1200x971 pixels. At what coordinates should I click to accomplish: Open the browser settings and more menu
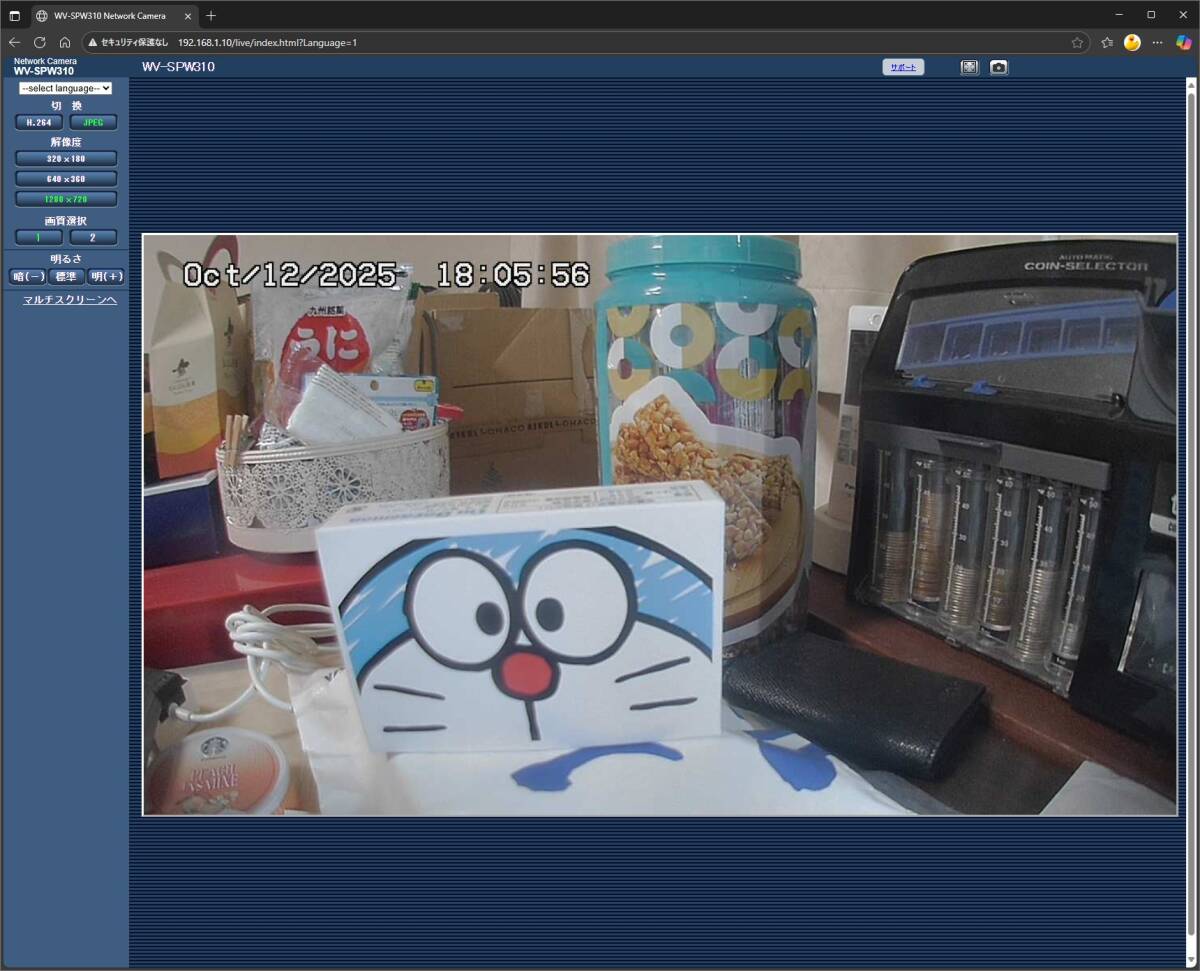coord(1157,42)
